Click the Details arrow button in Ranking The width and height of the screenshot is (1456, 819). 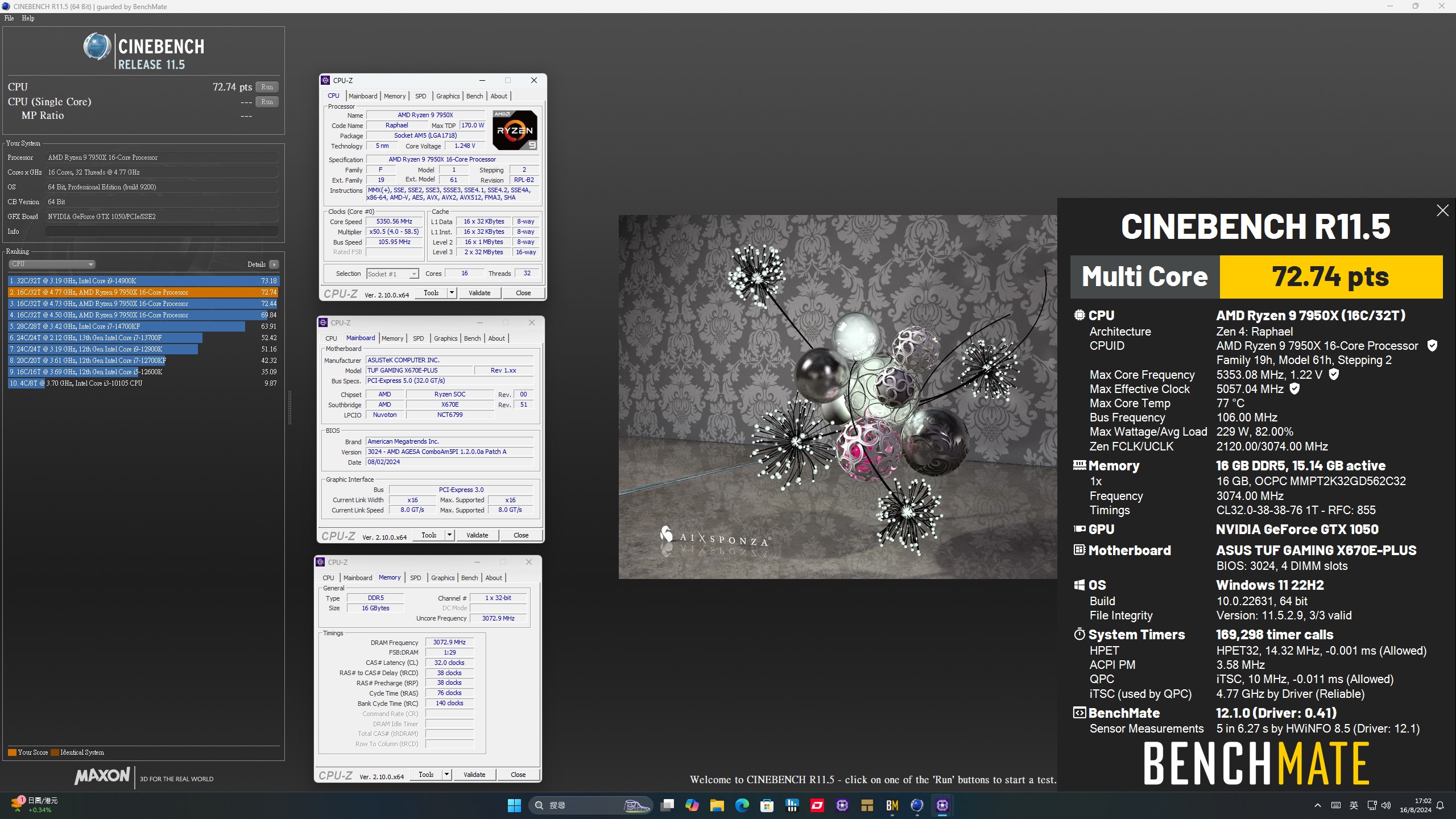(274, 264)
